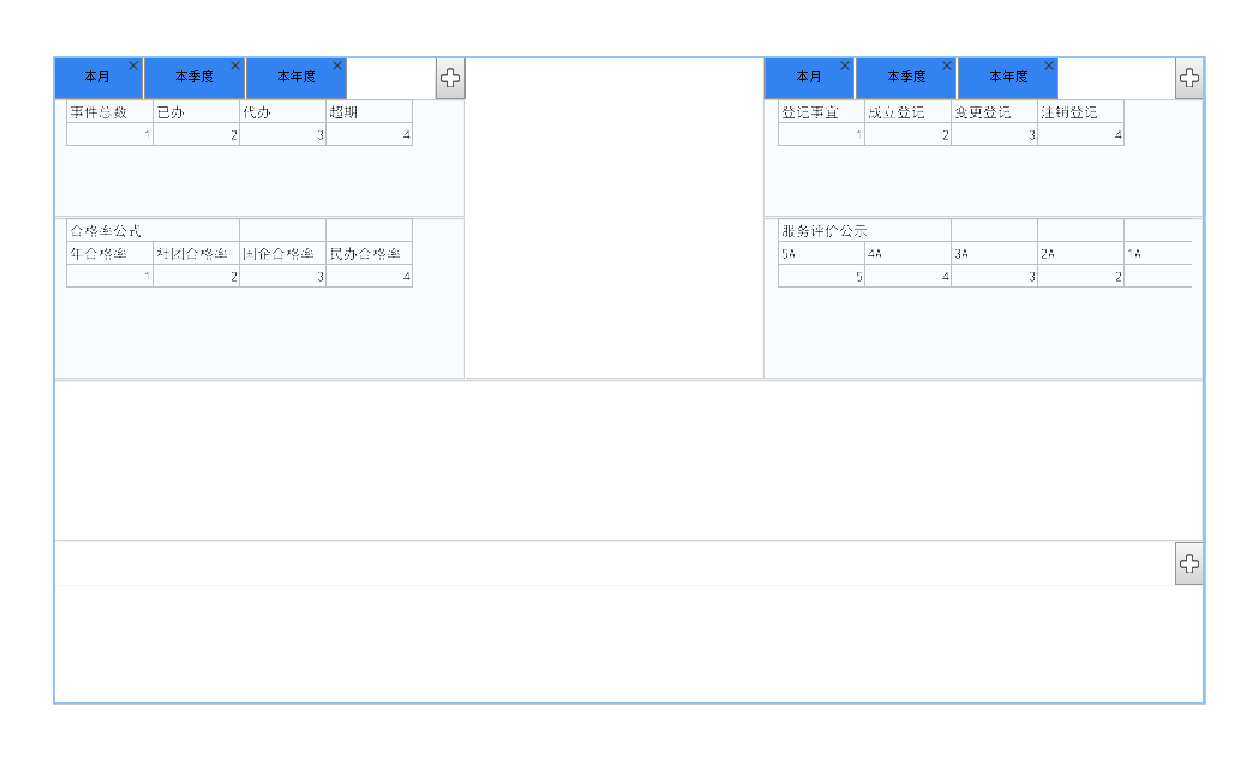Screen dimensions: 1250x757
Task: Click value 3 under 国企合格率
Action: click(x=283, y=277)
